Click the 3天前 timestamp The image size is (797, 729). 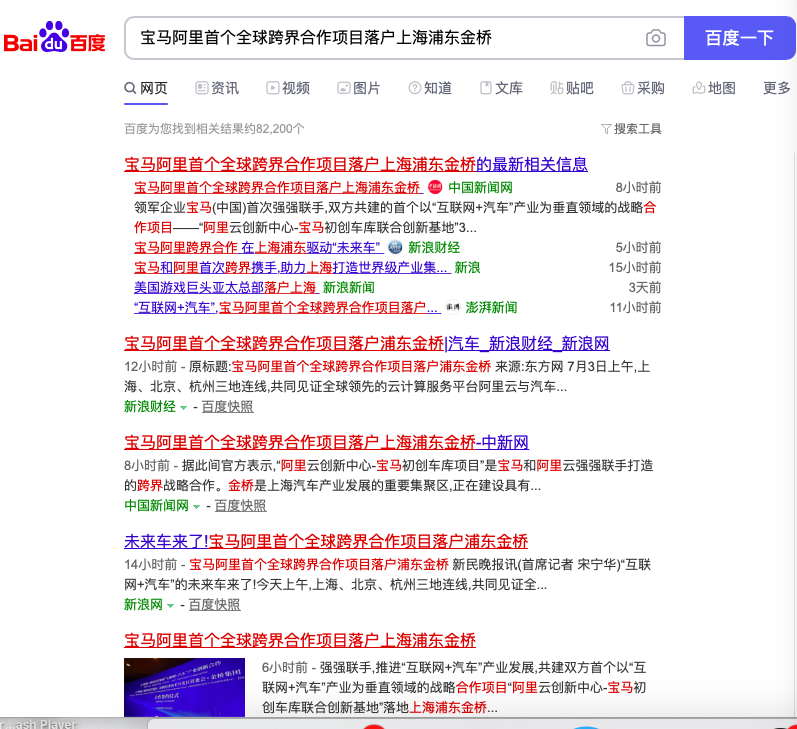(x=645, y=288)
